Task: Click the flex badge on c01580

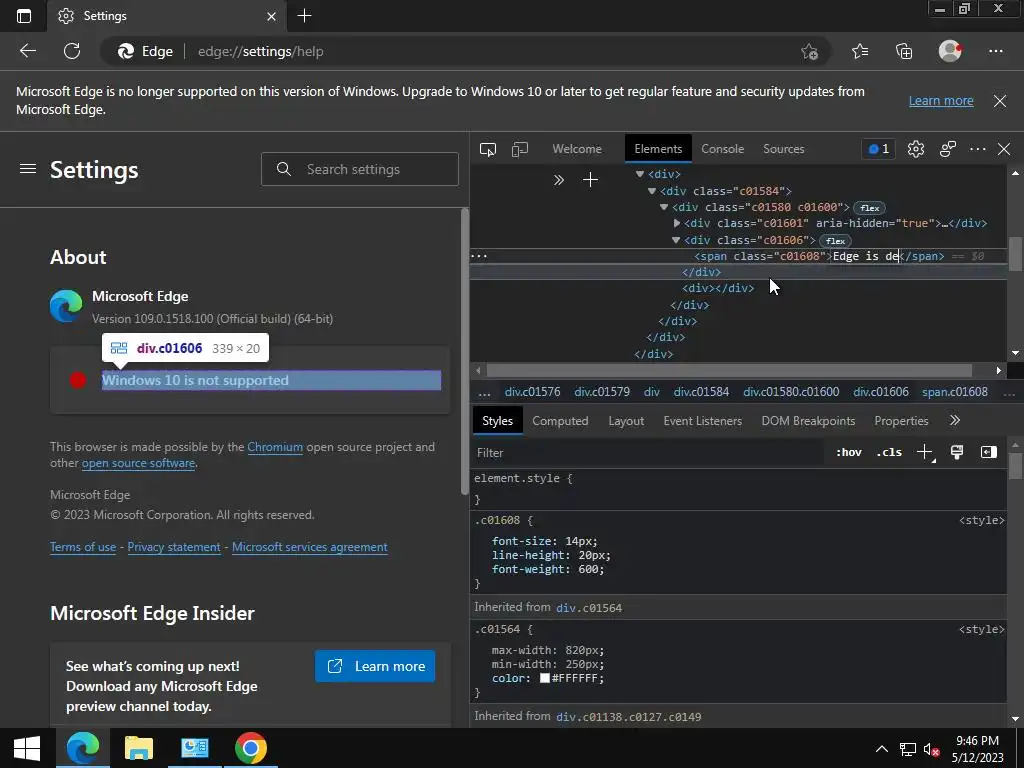Action: point(869,208)
